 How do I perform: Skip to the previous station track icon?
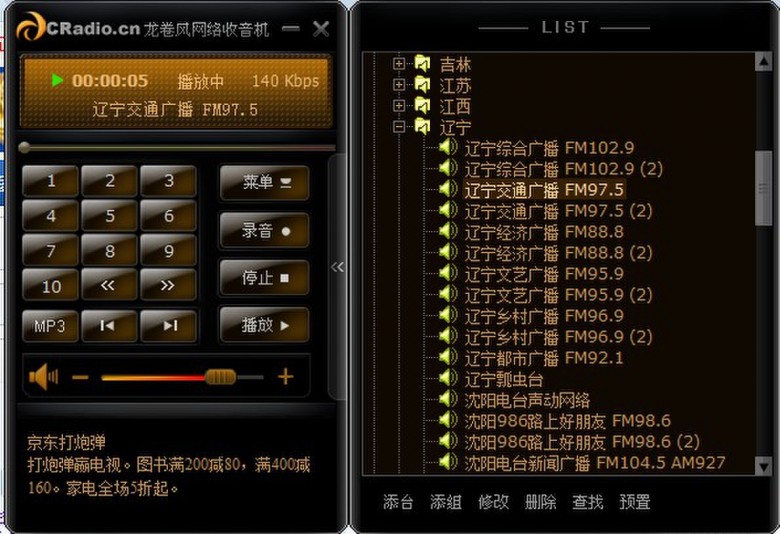tap(107, 325)
